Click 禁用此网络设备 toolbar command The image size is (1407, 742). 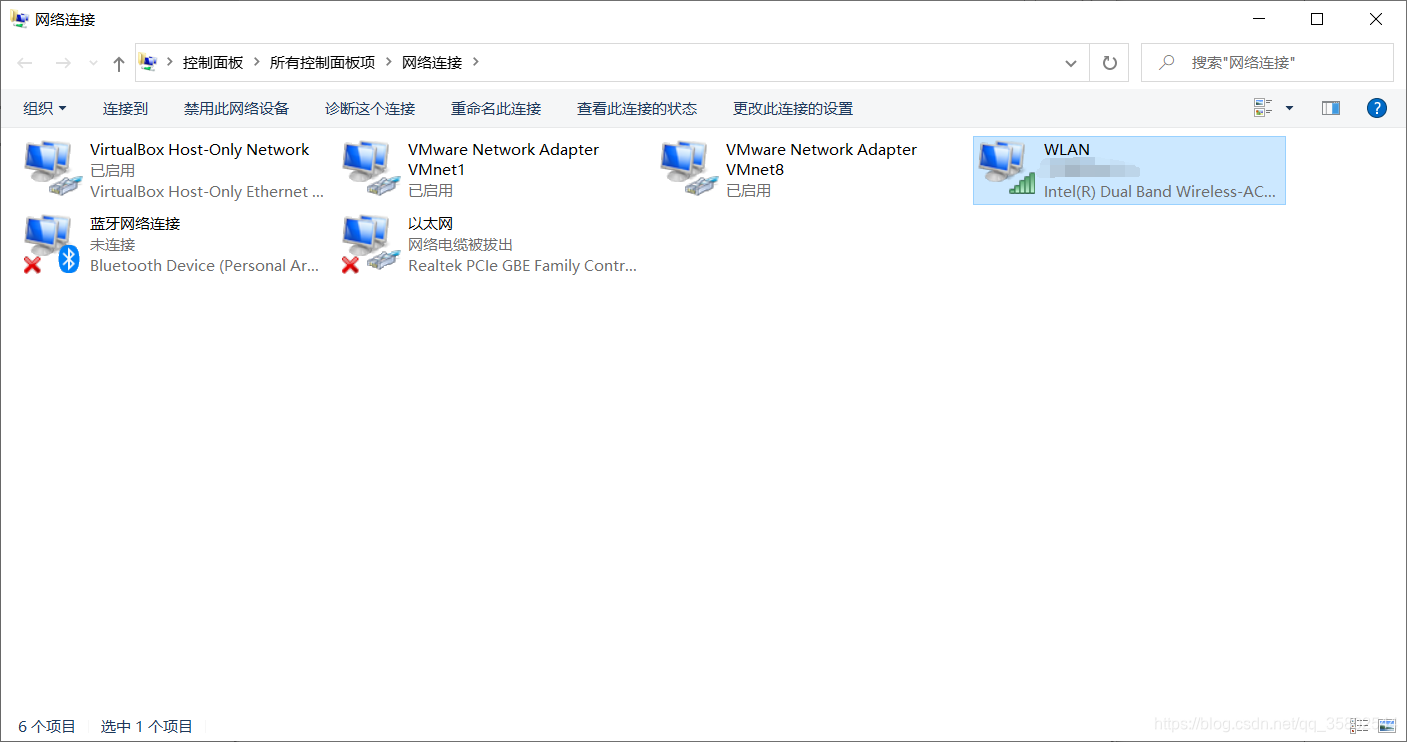[x=236, y=108]
